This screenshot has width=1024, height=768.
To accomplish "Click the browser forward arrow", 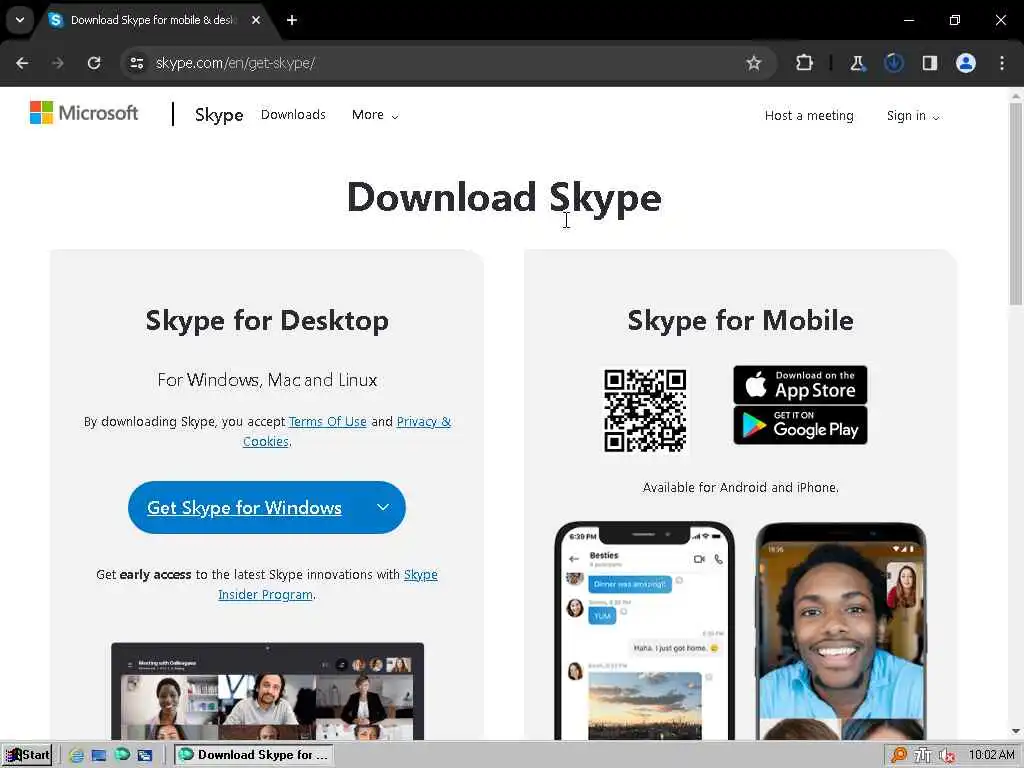I will tap(58, 63).
